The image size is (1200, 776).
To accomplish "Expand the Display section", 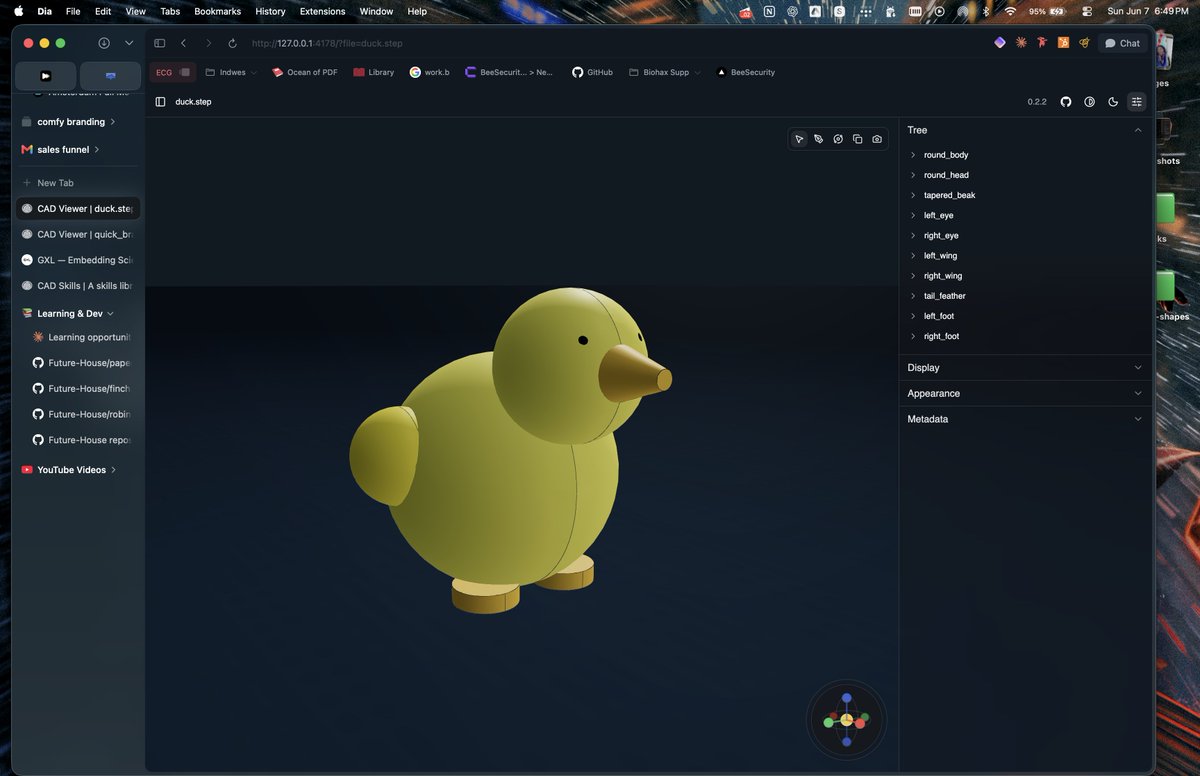I will (1025, 368).
